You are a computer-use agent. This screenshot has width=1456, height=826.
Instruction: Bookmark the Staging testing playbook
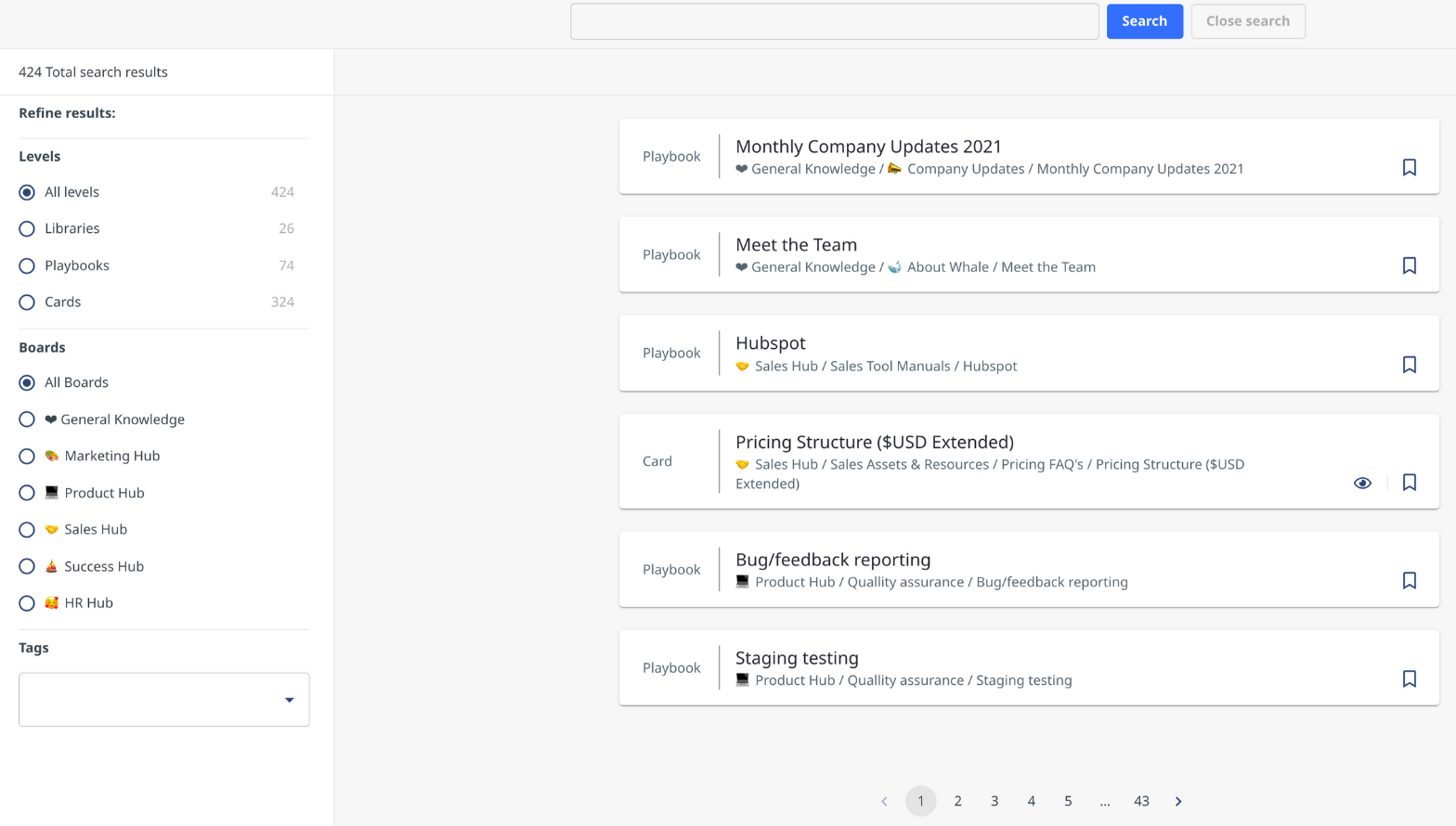click(1409, 678)
